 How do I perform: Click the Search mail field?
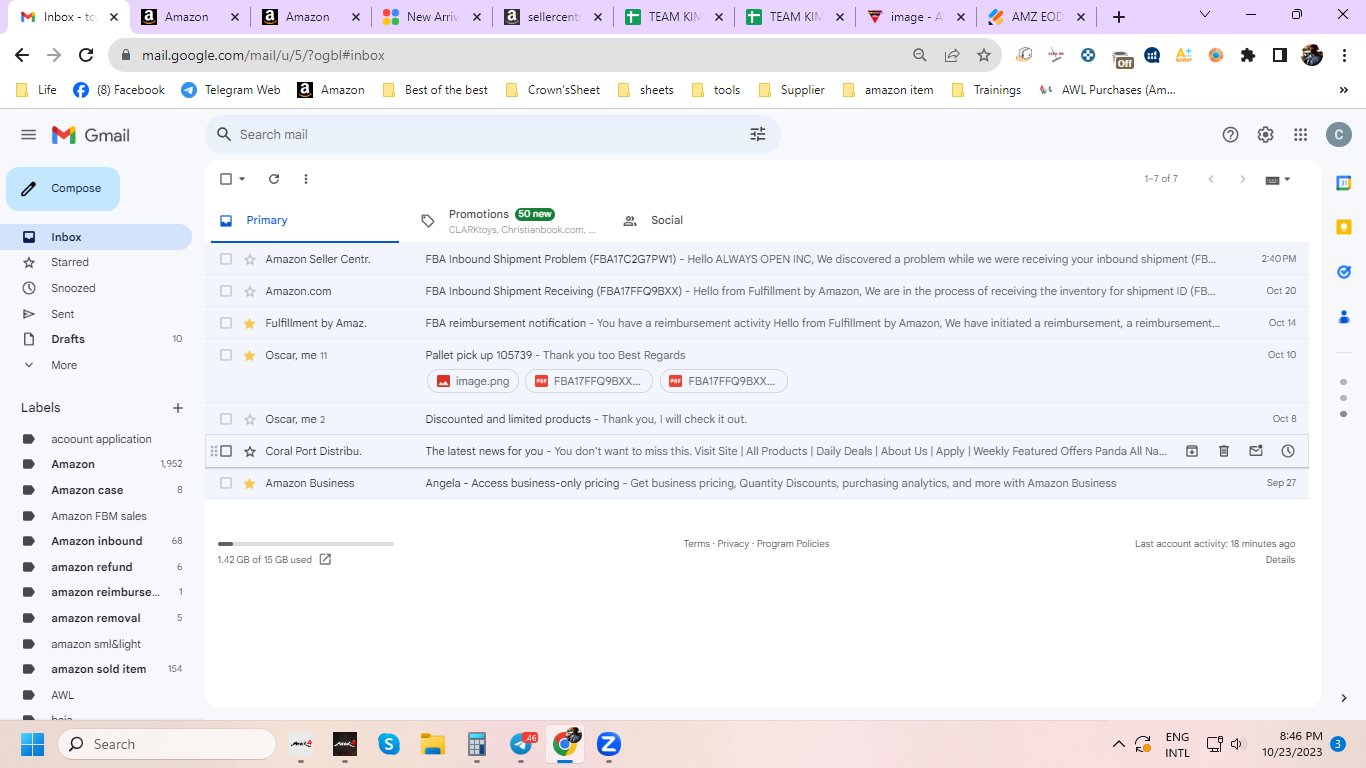click(492, 134)
